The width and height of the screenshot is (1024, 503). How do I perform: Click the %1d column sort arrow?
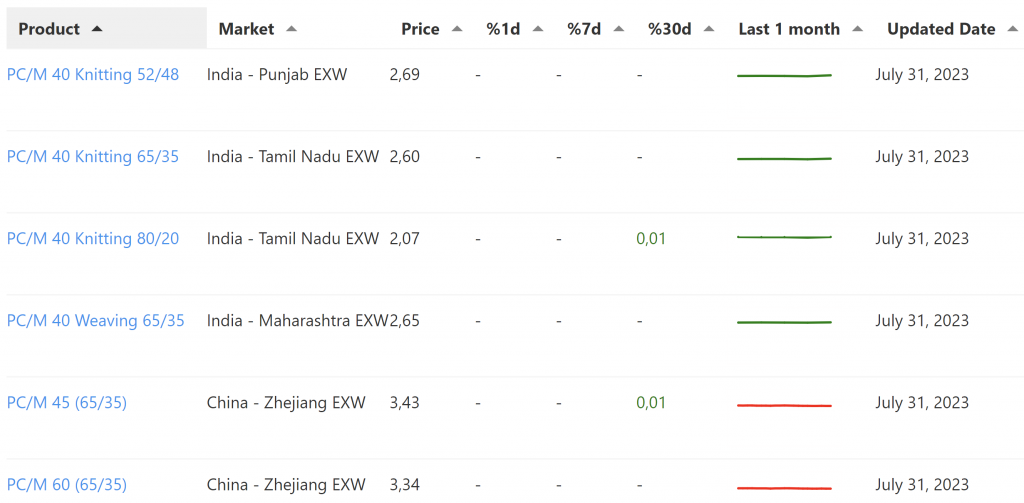click(538, 29)
